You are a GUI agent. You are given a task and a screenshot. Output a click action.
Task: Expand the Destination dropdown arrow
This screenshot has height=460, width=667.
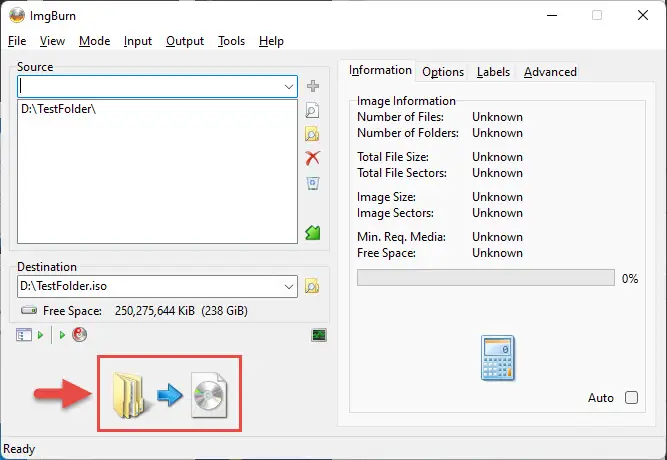pos(288,286)
